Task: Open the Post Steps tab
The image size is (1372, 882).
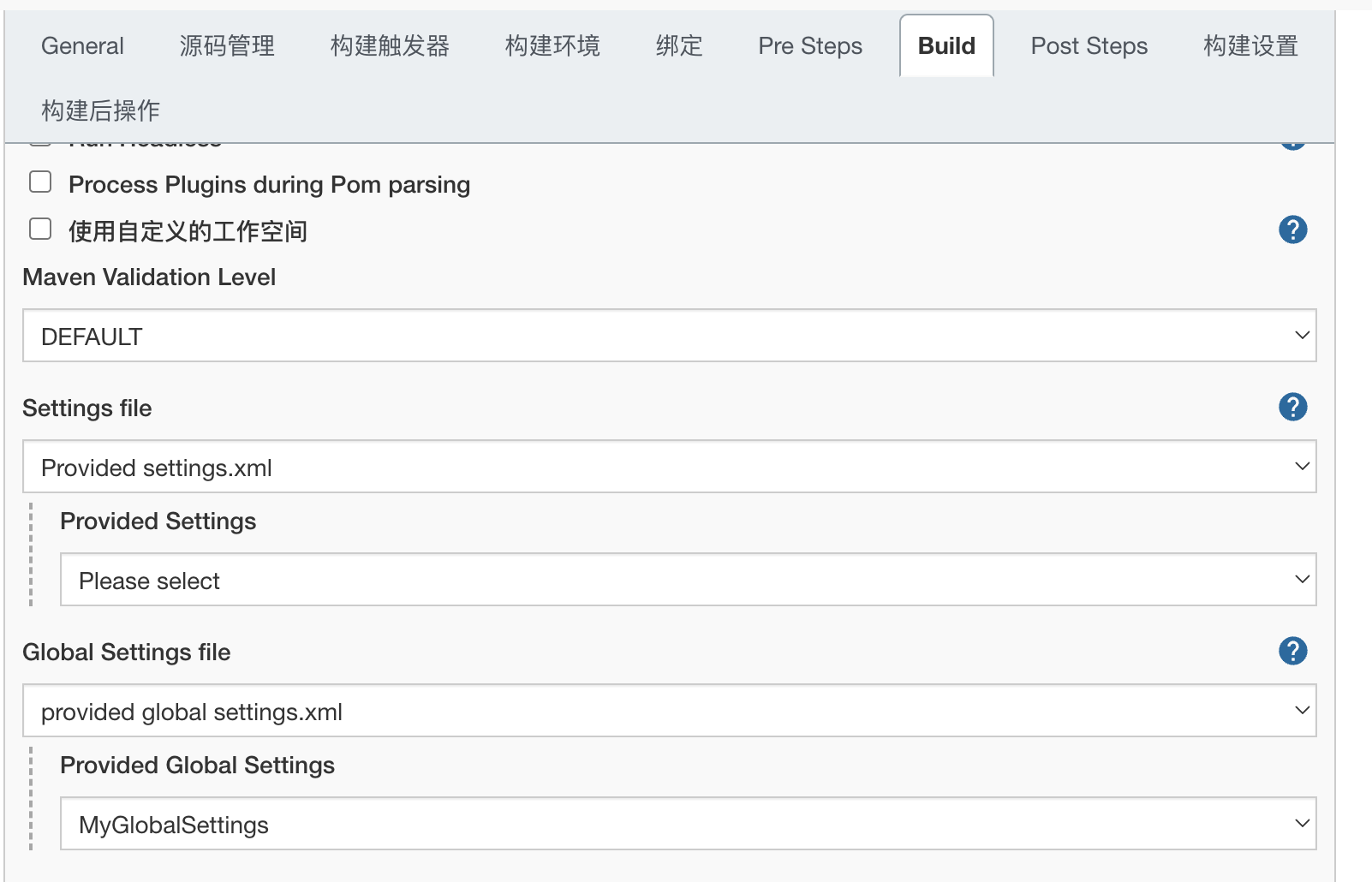Action: click(x=1089, y=45)
